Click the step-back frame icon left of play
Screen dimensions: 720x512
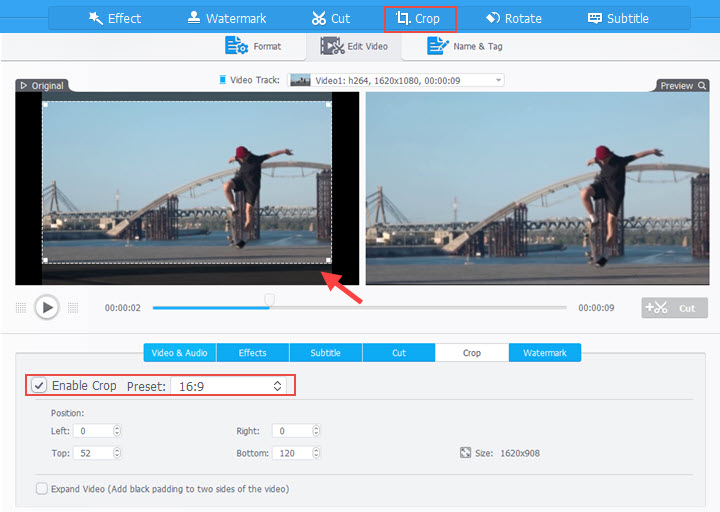(21, 308)
